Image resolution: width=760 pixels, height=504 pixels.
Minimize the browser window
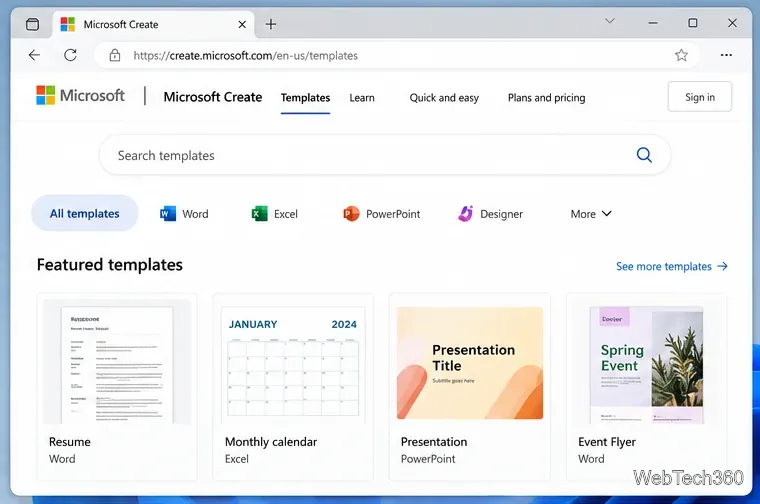coord(653,23)
